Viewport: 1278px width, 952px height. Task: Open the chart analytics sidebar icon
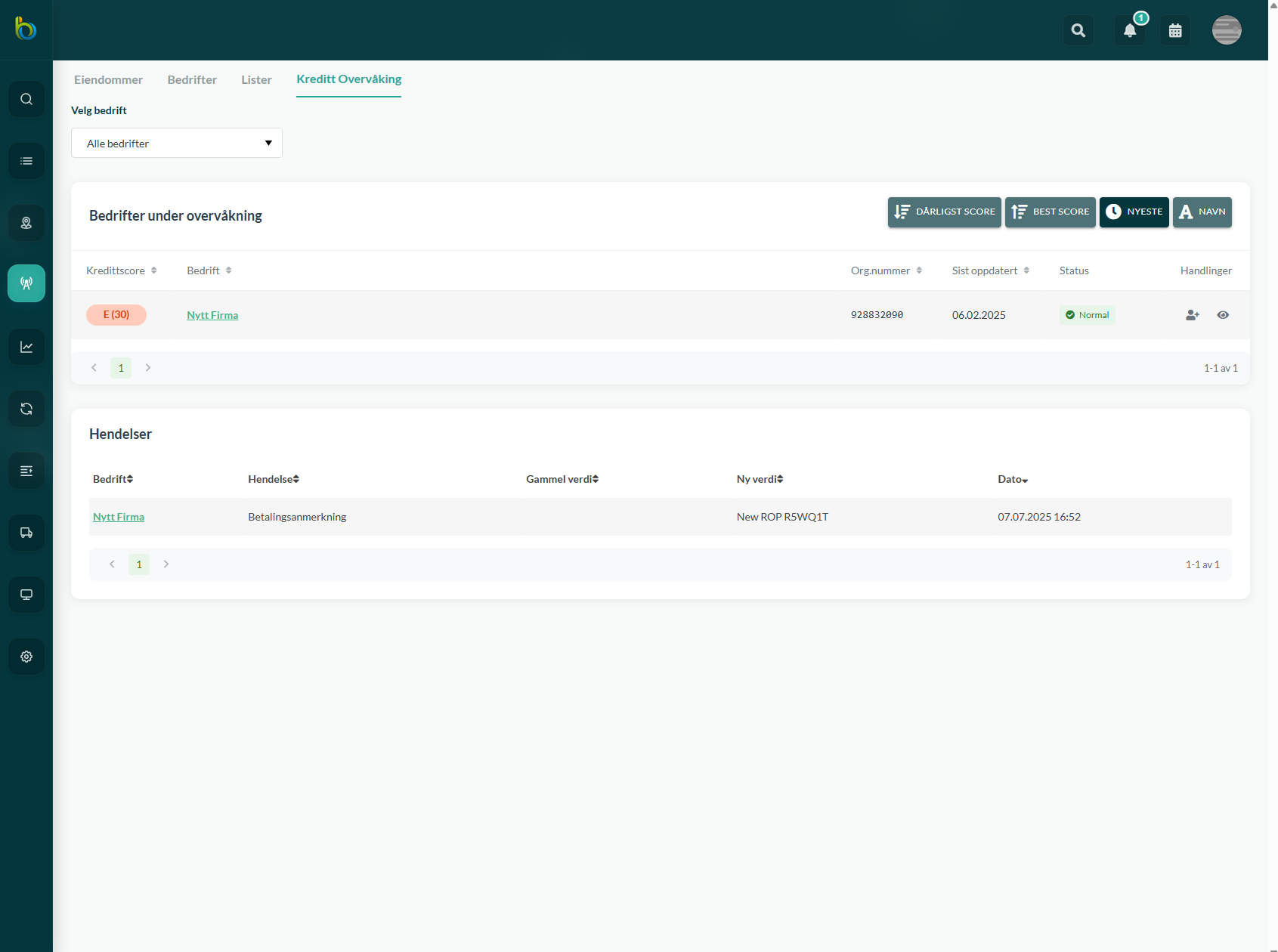pos(26,347)
